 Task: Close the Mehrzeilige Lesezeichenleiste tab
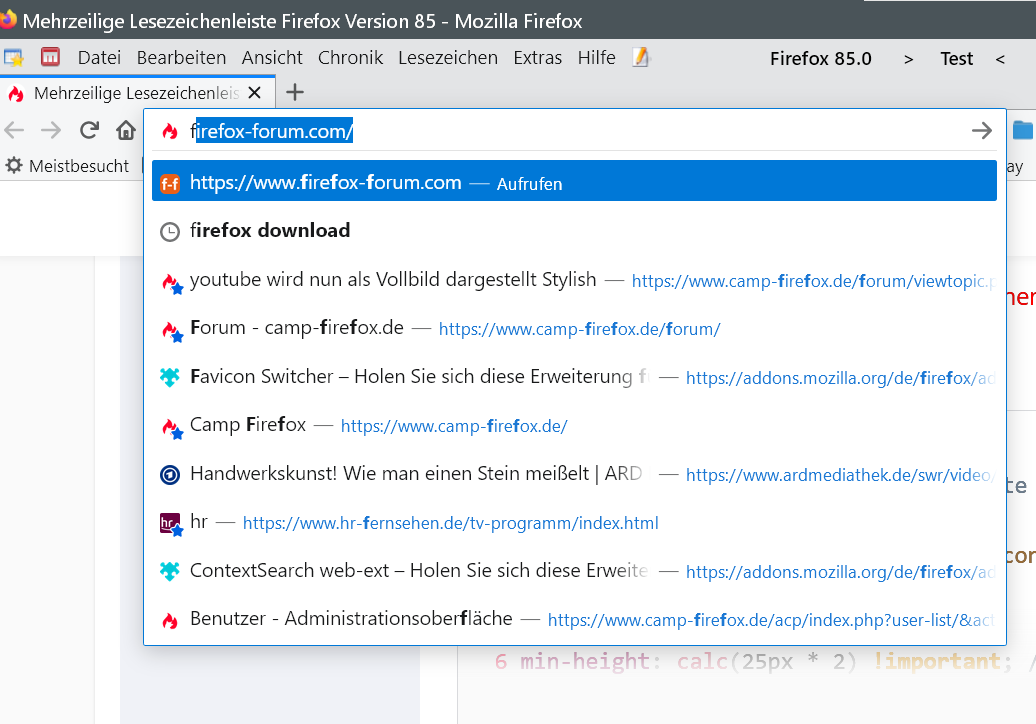[254, 93]
